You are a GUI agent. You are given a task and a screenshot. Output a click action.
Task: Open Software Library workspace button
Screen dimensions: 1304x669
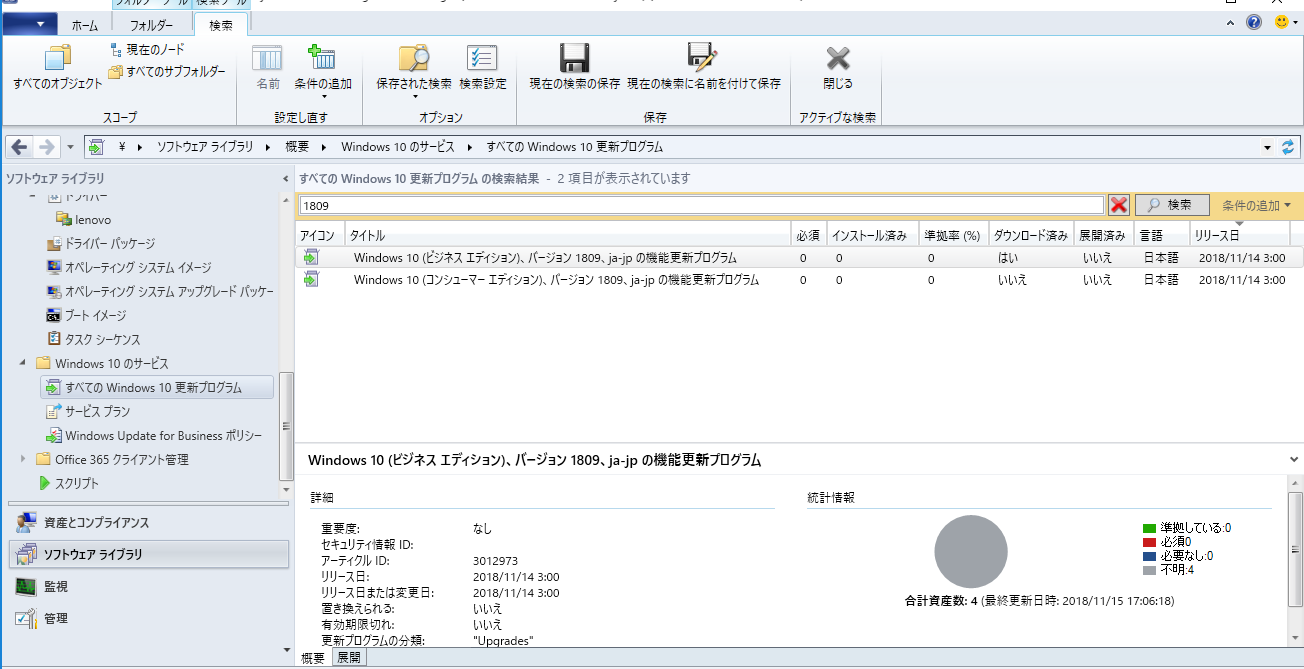pyautogui.click(x=148, y=554)
